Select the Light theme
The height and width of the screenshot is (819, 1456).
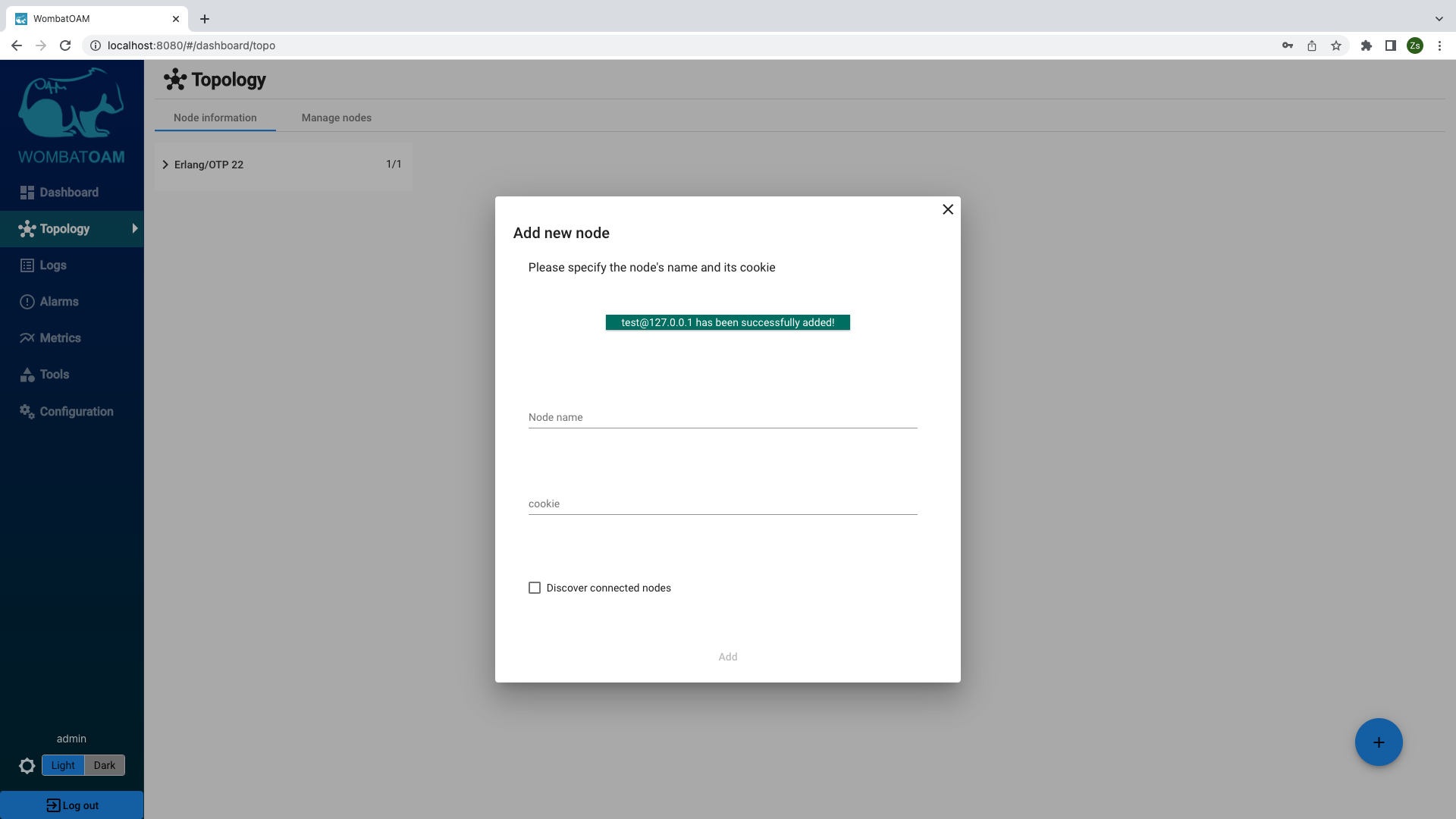pos(63,765)
